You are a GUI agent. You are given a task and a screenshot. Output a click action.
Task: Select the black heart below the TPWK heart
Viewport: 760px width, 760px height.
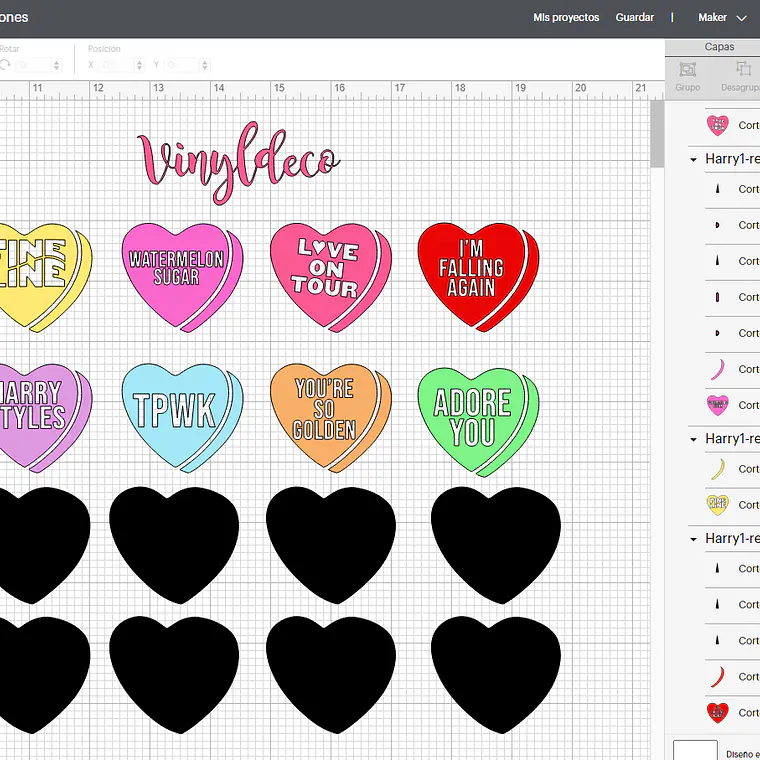174,545
